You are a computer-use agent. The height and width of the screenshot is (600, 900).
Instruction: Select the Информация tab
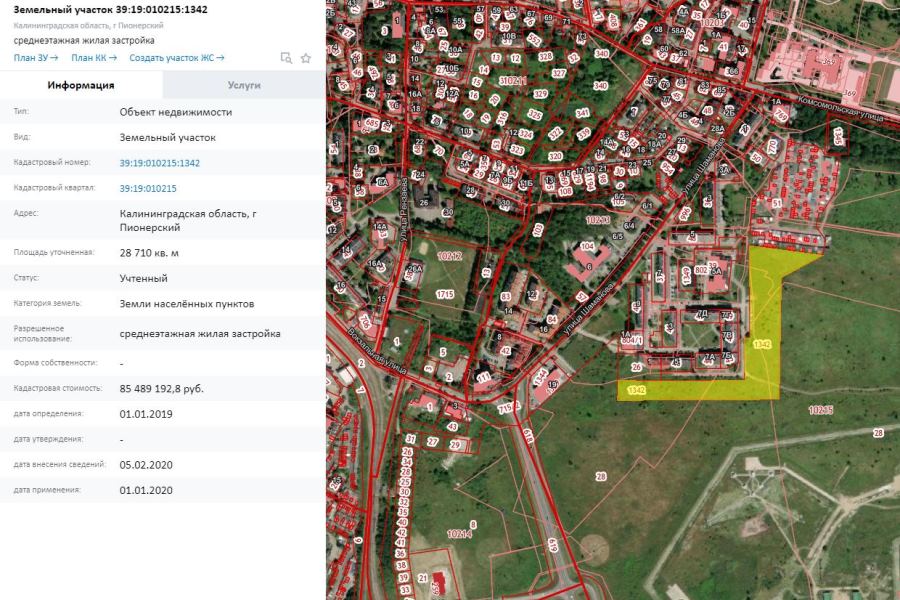point(81,85)
